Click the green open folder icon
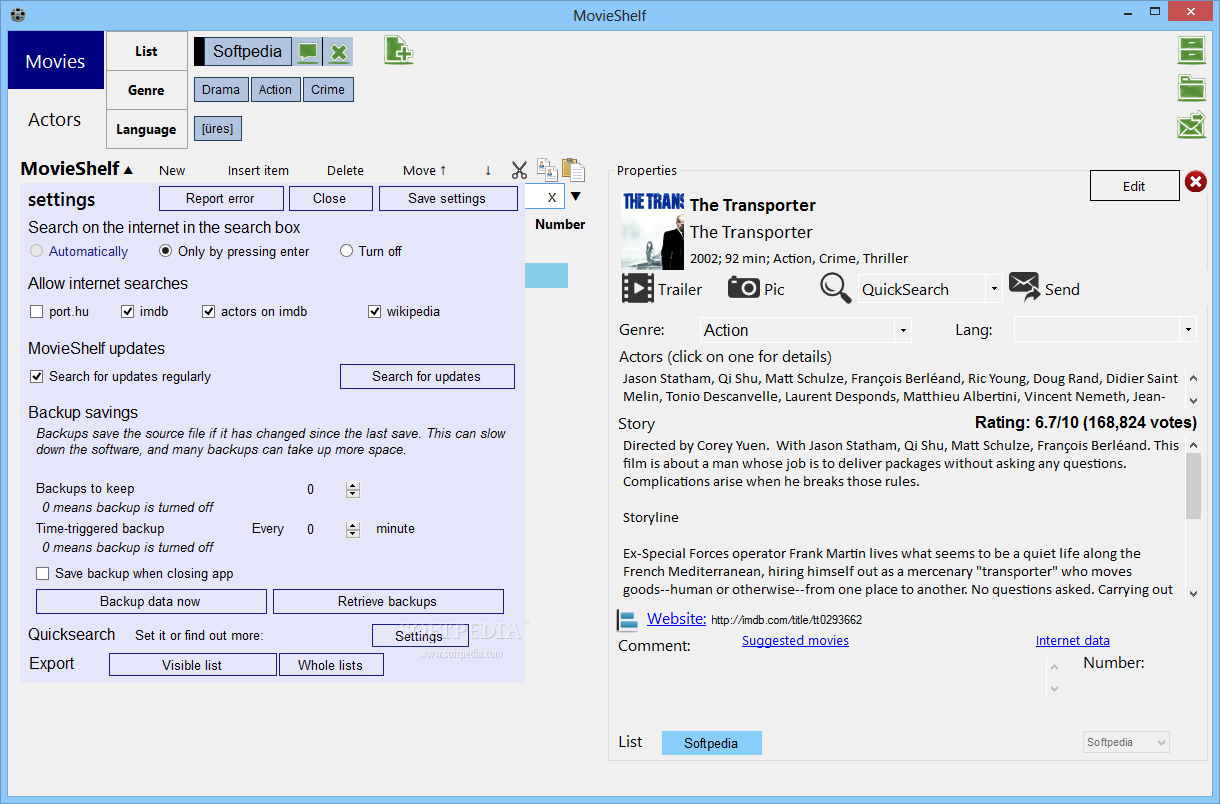 pyautogui.click(x=1191, y=88)
